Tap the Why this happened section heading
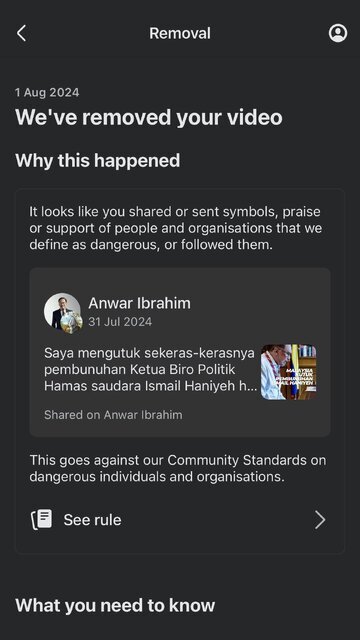Image resolution: width=360 pixels, height=640 pixels. pyautogui.click(x=98, y=160)
